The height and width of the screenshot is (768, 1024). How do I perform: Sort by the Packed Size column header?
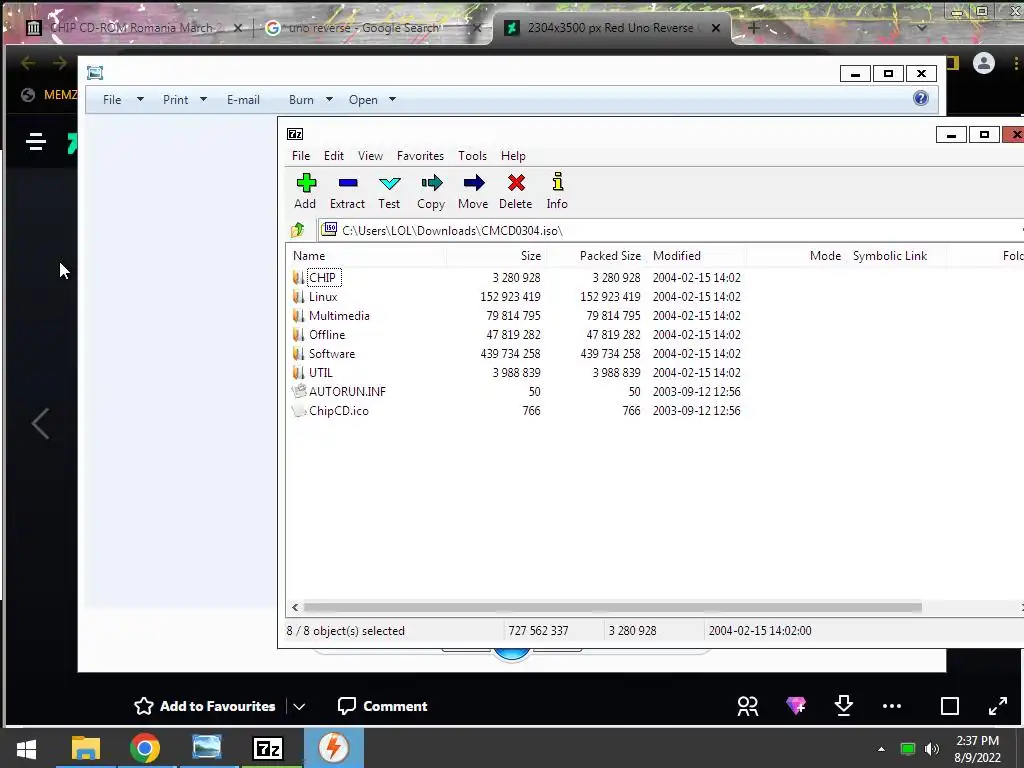click(596, 255)
